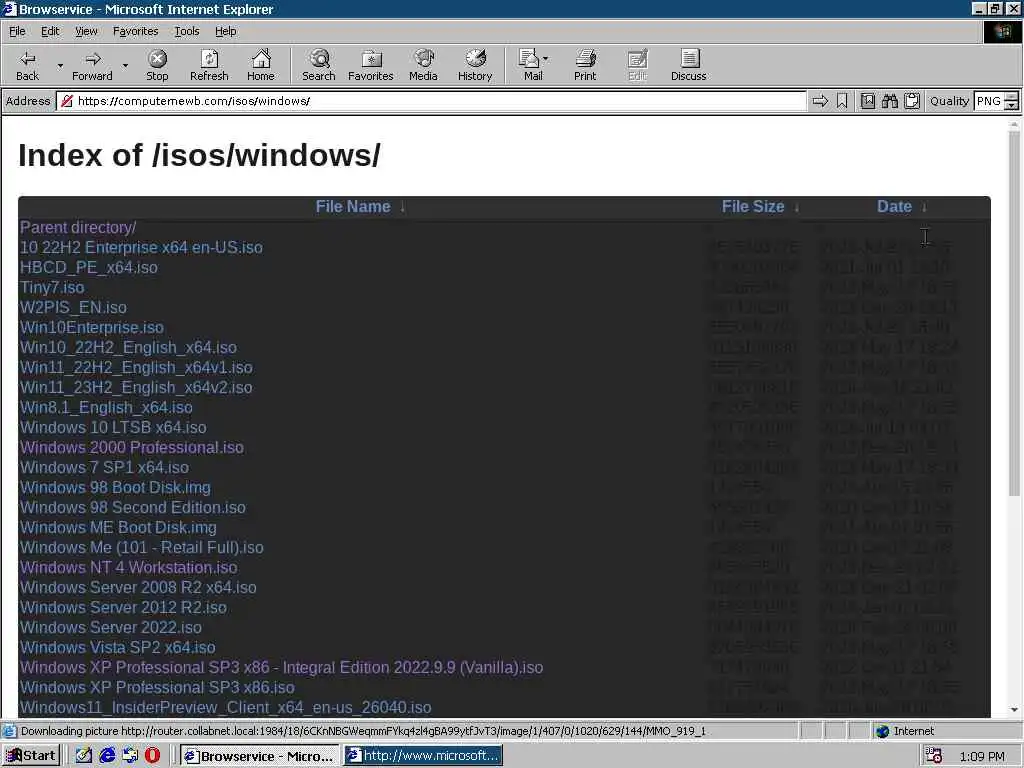This screenshot has width=1024, height=768.
Task: Click Win8.1_English_x64.iso
Action: pos(106,408)
